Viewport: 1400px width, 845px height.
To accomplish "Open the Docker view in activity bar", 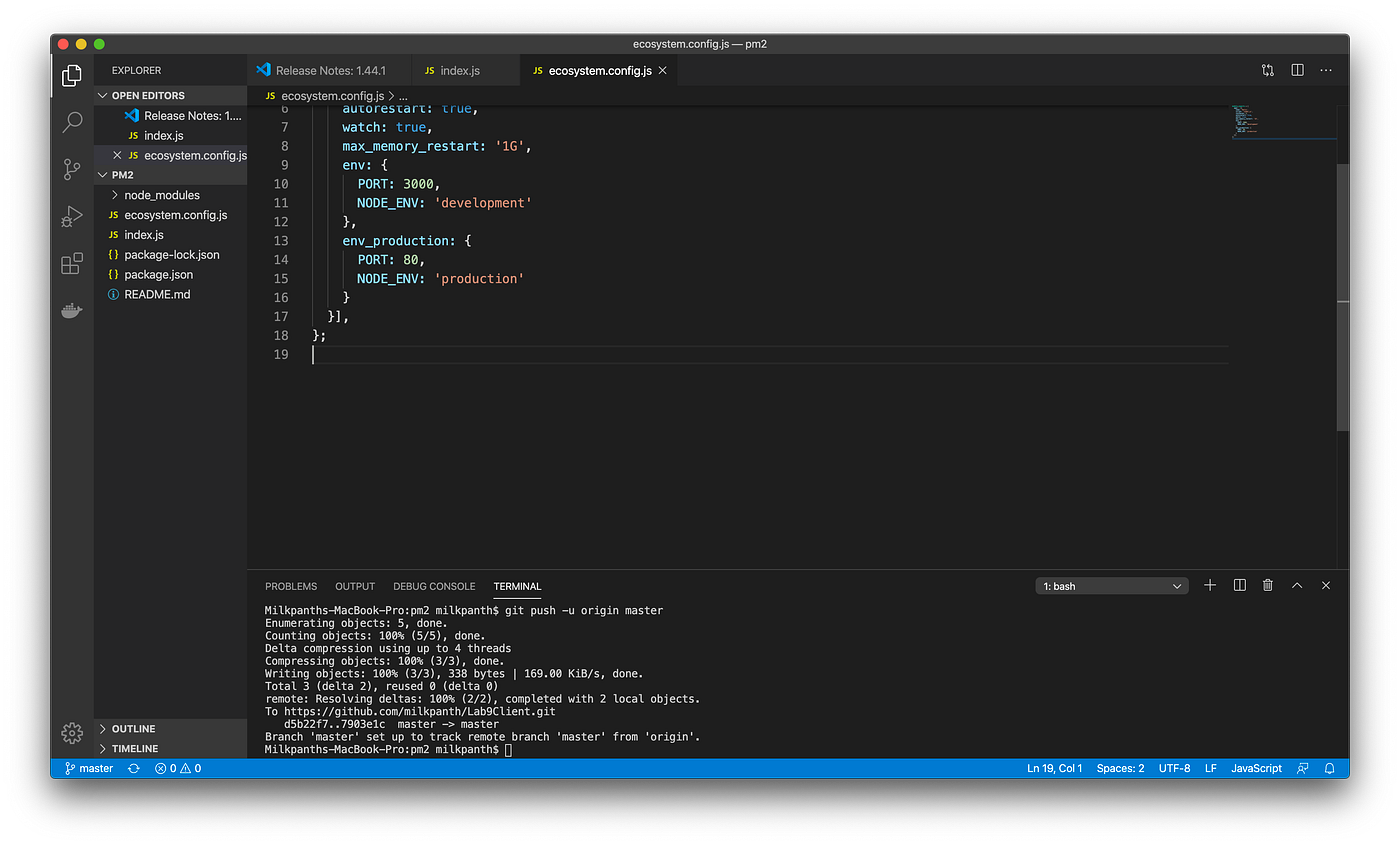I will click(x=72, y=310).
